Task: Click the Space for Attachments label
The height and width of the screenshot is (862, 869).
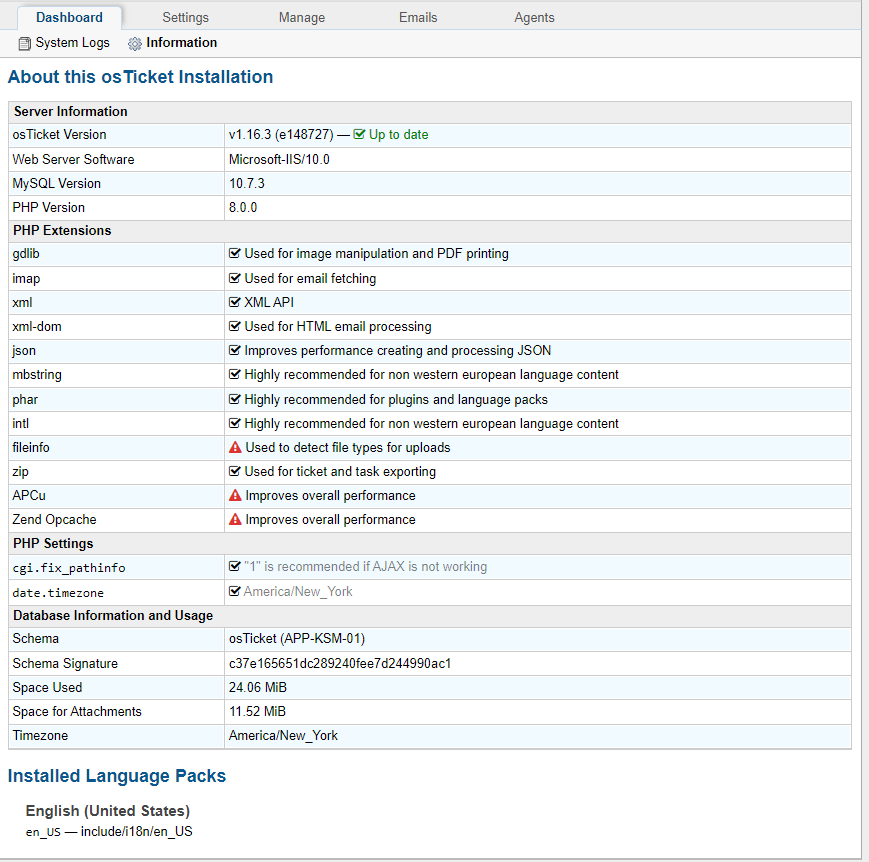Action: point(77,711)
